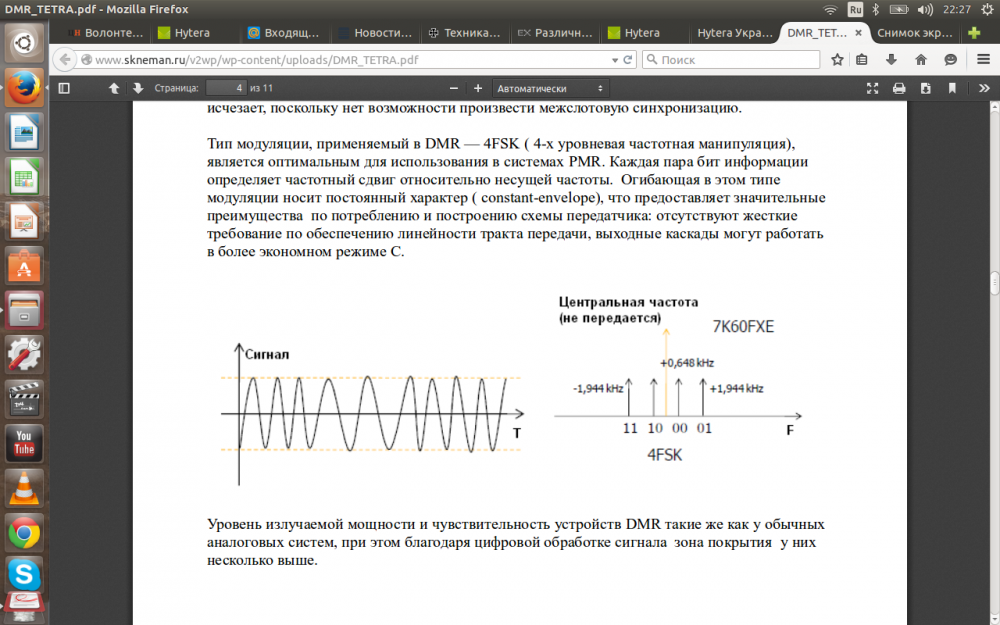Launch LibreOffice Writer from dock

tap(24, 132)
